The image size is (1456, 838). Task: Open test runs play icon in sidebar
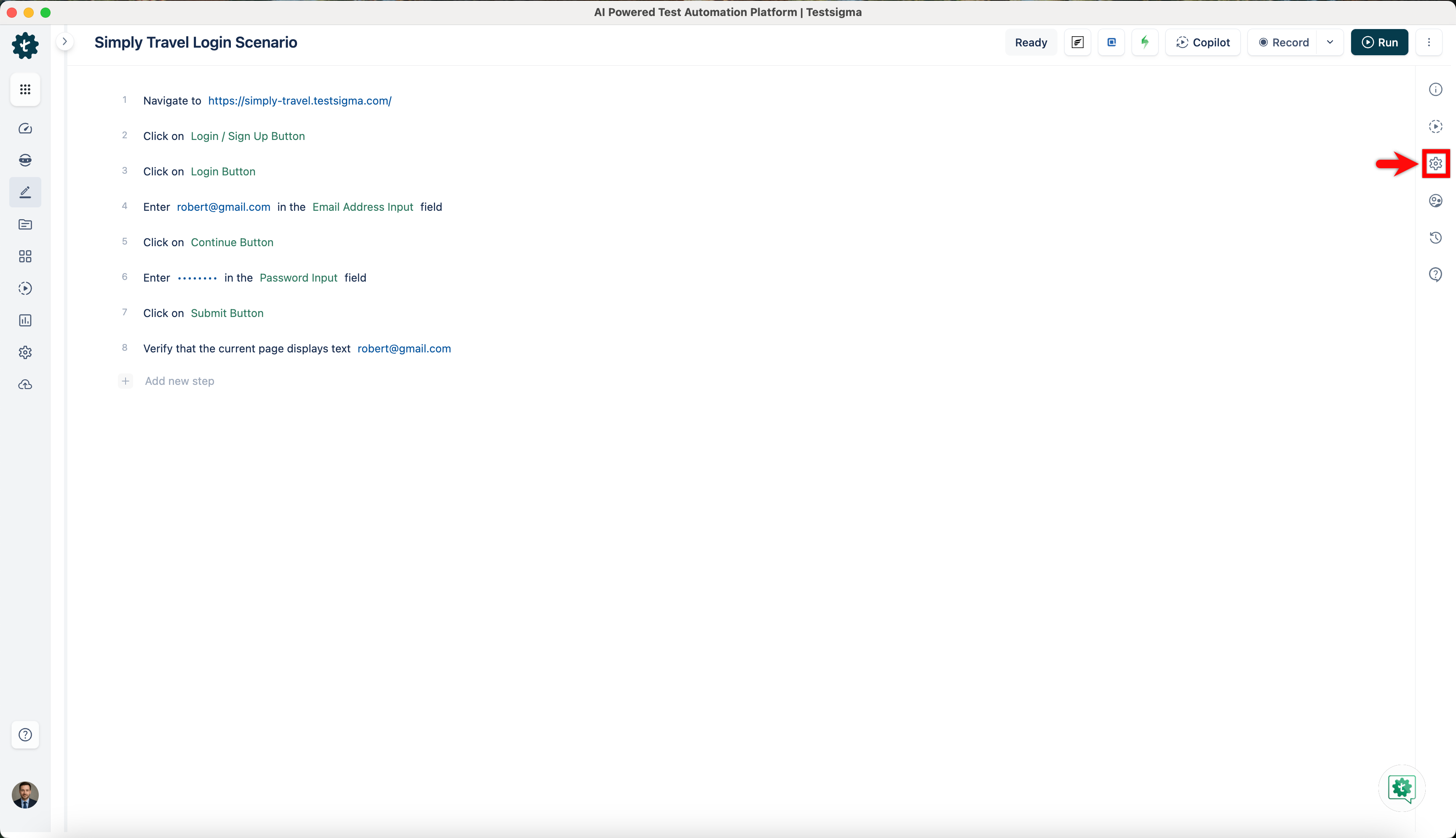click(x=25, y=288)
